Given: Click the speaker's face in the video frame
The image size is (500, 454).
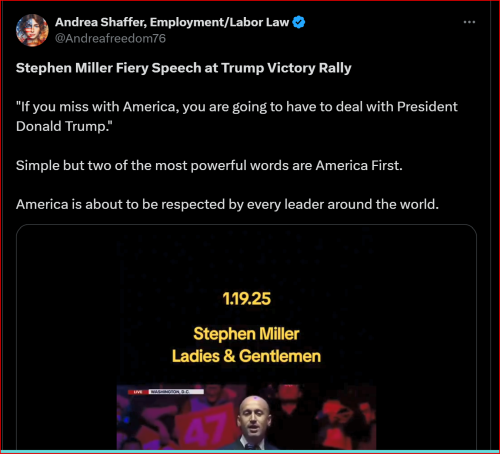Looking at the screenshot, I should 254,416.
